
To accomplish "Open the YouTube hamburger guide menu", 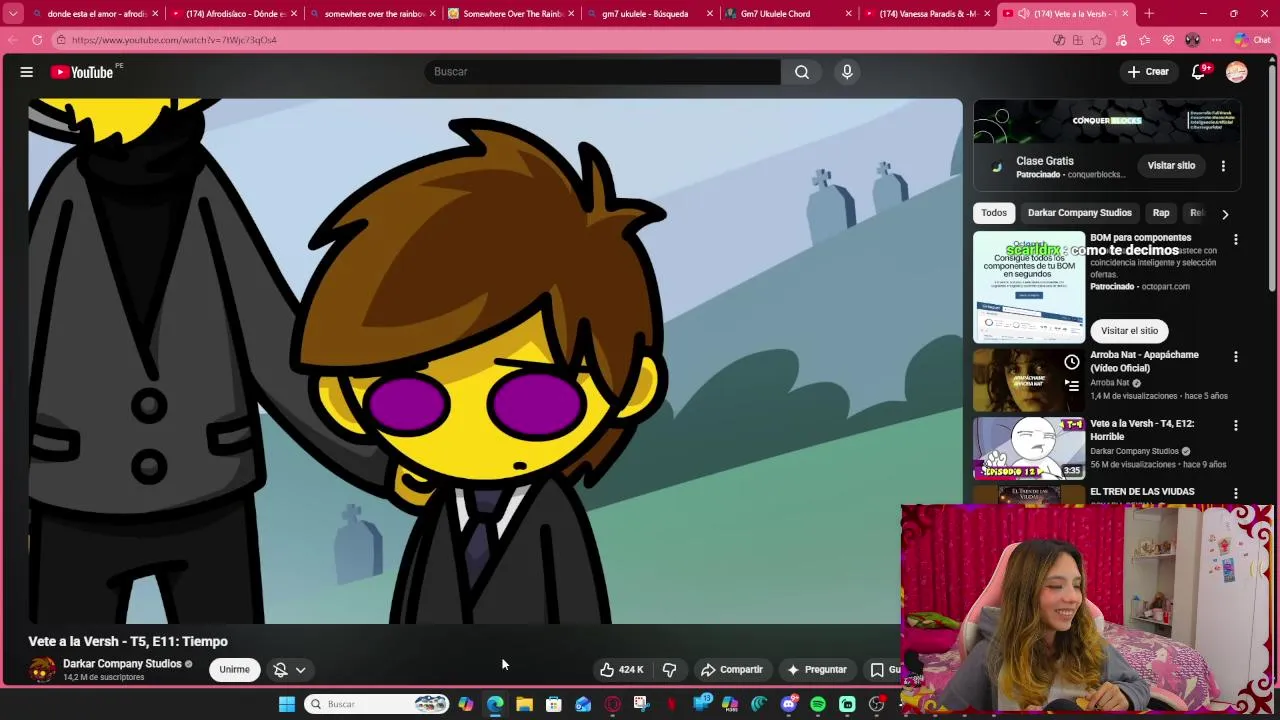I will tap(27, 72).
